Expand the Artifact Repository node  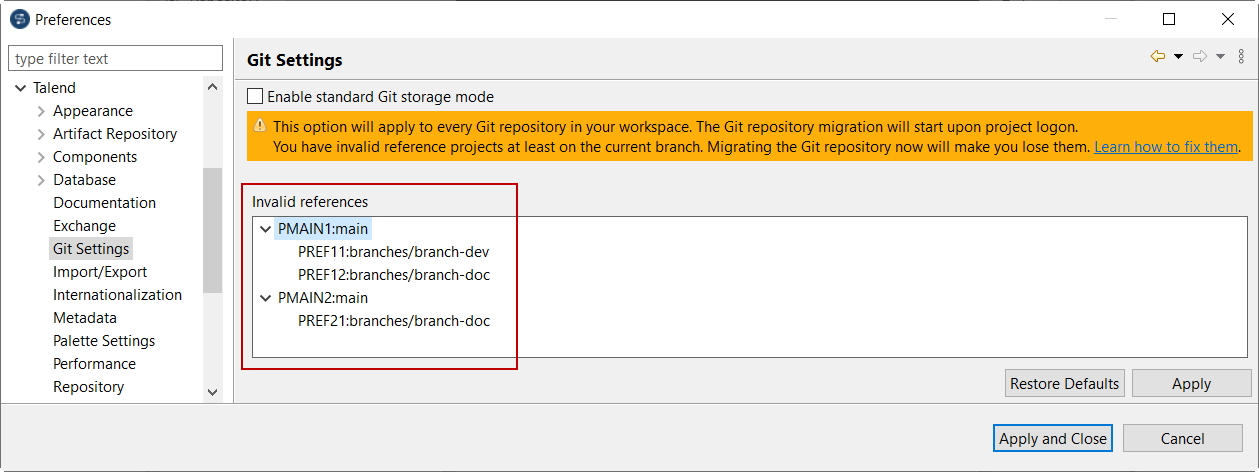(x=41, y=134)
